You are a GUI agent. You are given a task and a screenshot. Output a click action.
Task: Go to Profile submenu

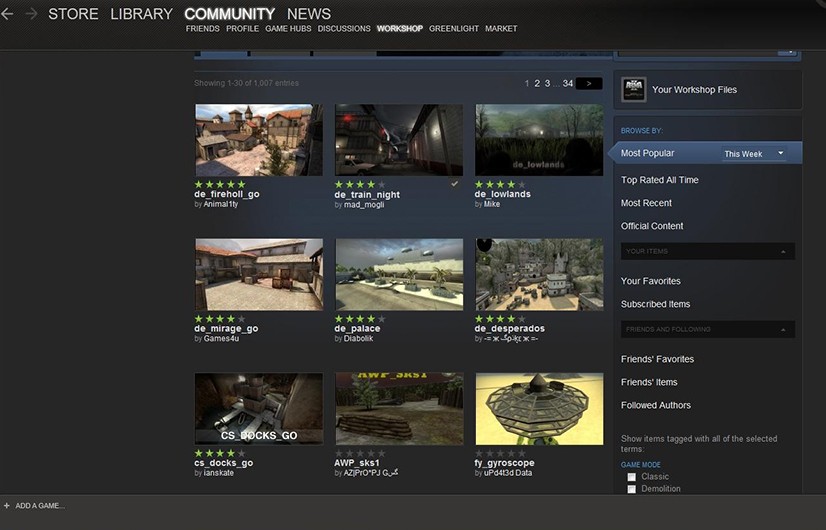coord(242,28)
